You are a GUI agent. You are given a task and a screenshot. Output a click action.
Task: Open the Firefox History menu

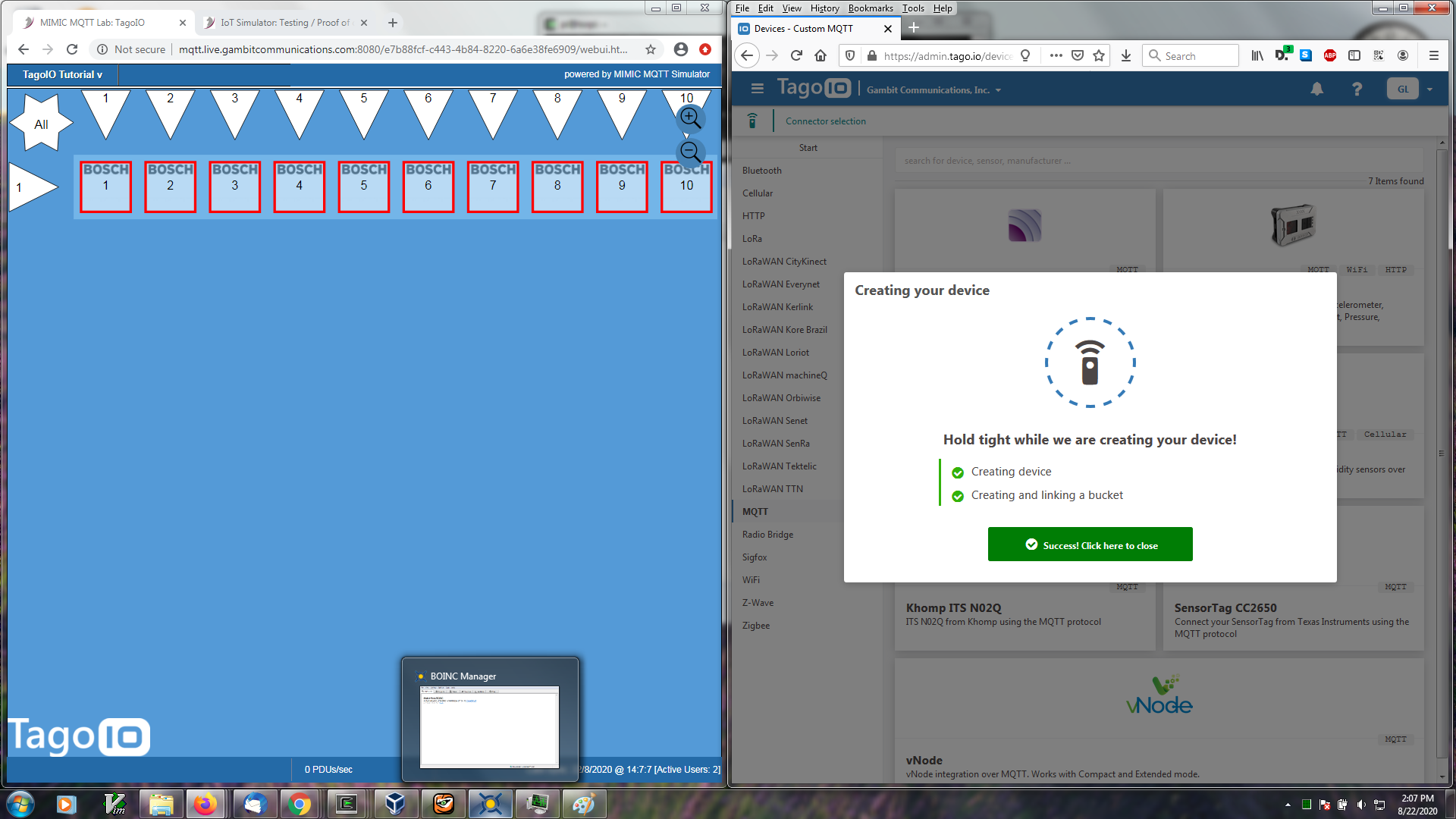coord(824,8)
